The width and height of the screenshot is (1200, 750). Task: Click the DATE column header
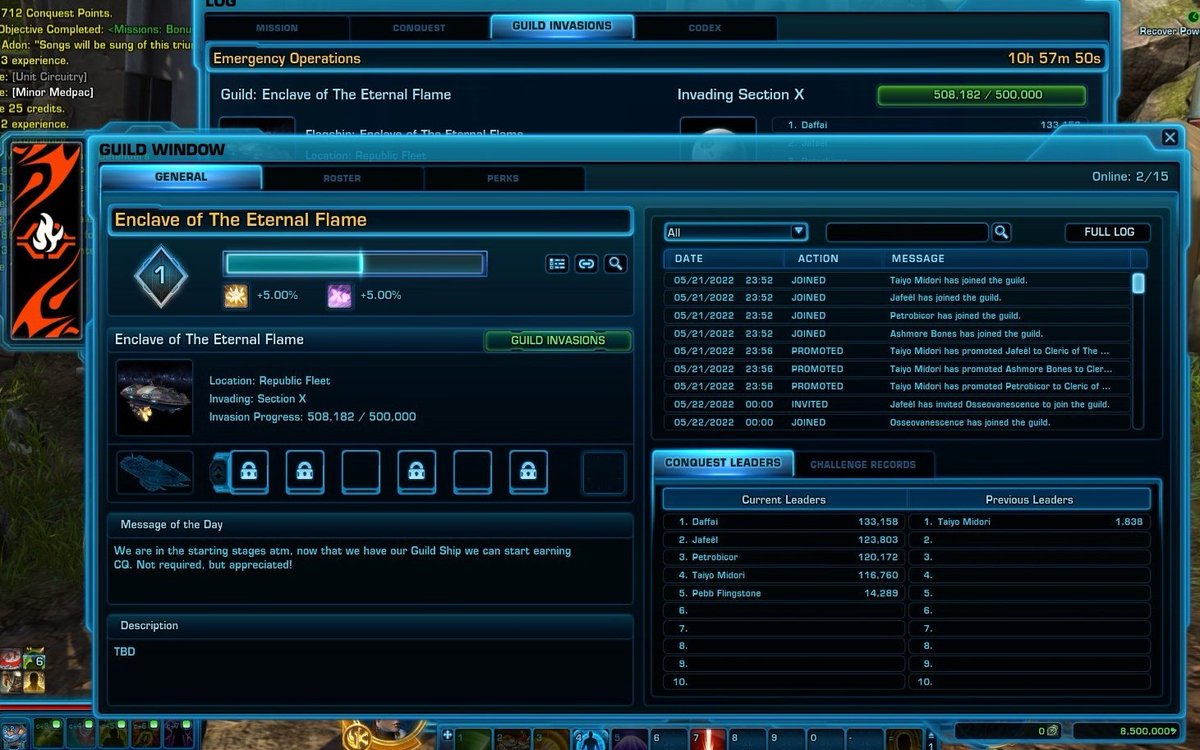725,258
